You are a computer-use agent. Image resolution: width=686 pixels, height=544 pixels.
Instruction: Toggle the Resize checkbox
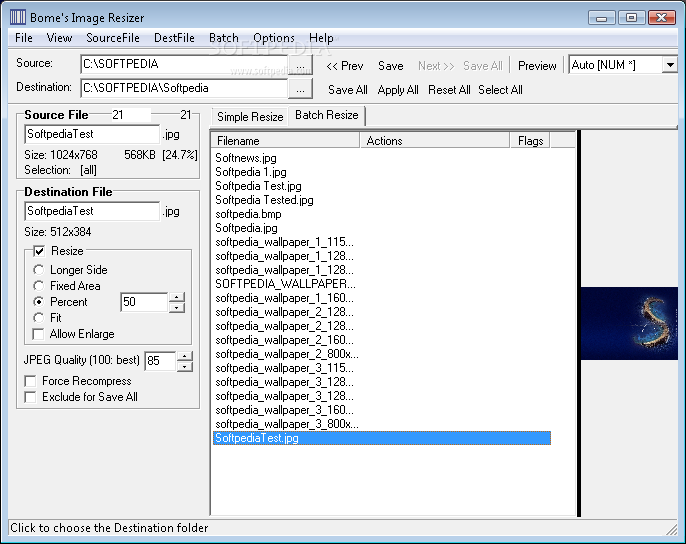[39, 251]
